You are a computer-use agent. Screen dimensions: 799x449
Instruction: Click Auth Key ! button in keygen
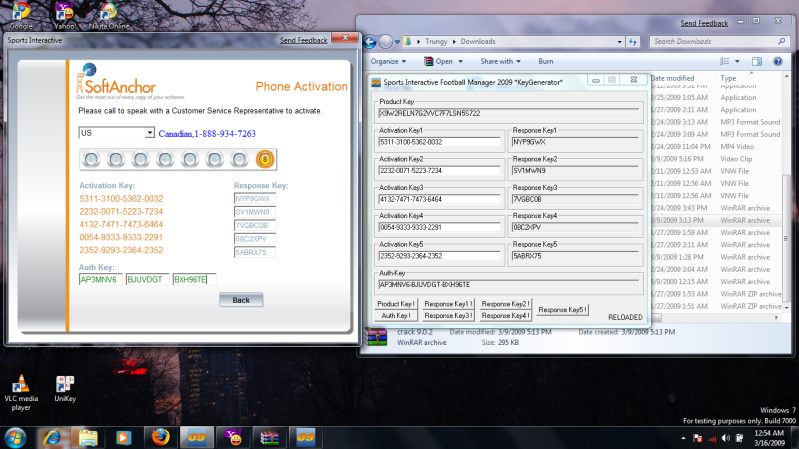click(396, 315)
